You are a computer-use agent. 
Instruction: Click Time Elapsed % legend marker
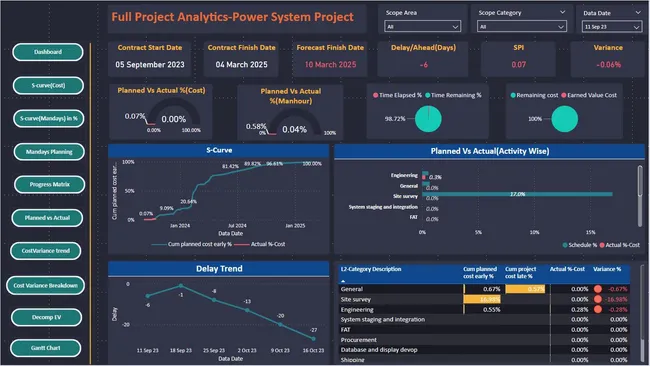[376, 95]
